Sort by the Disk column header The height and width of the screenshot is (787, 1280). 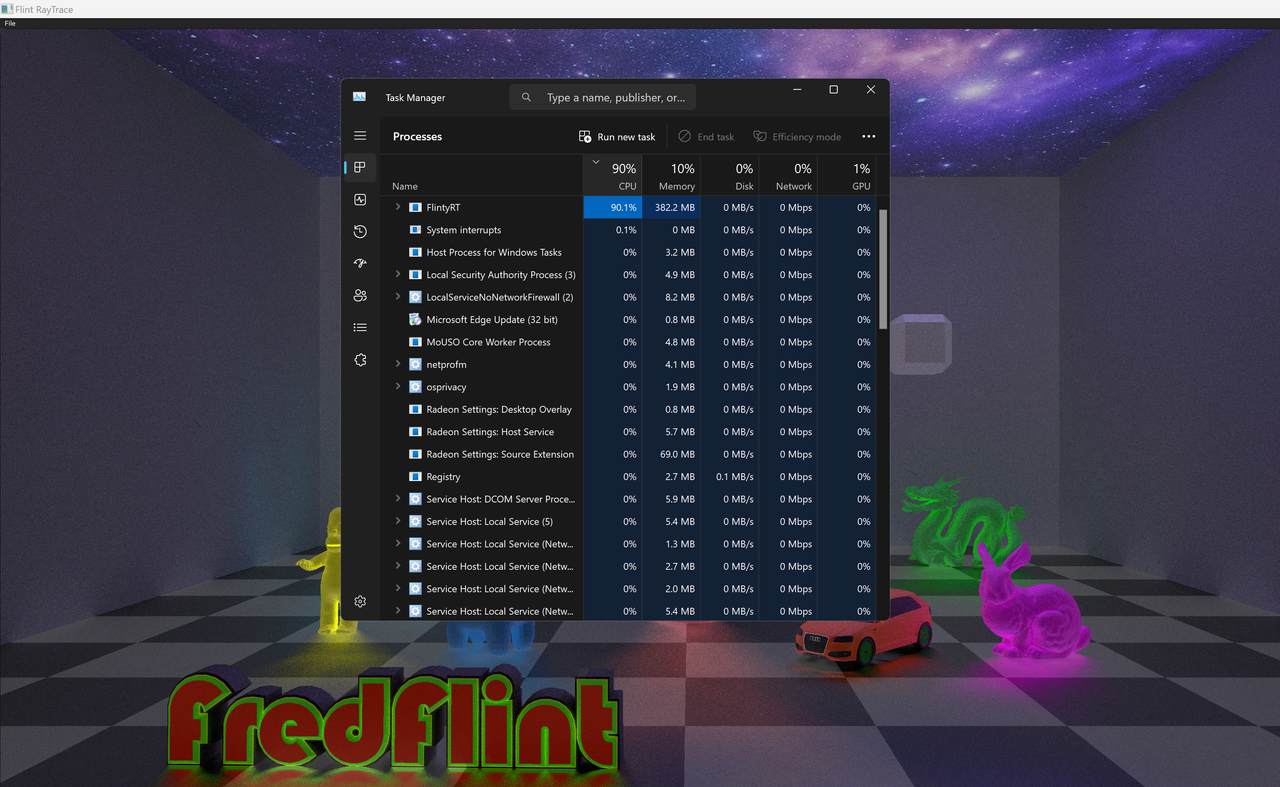click(x=730, y=175)
